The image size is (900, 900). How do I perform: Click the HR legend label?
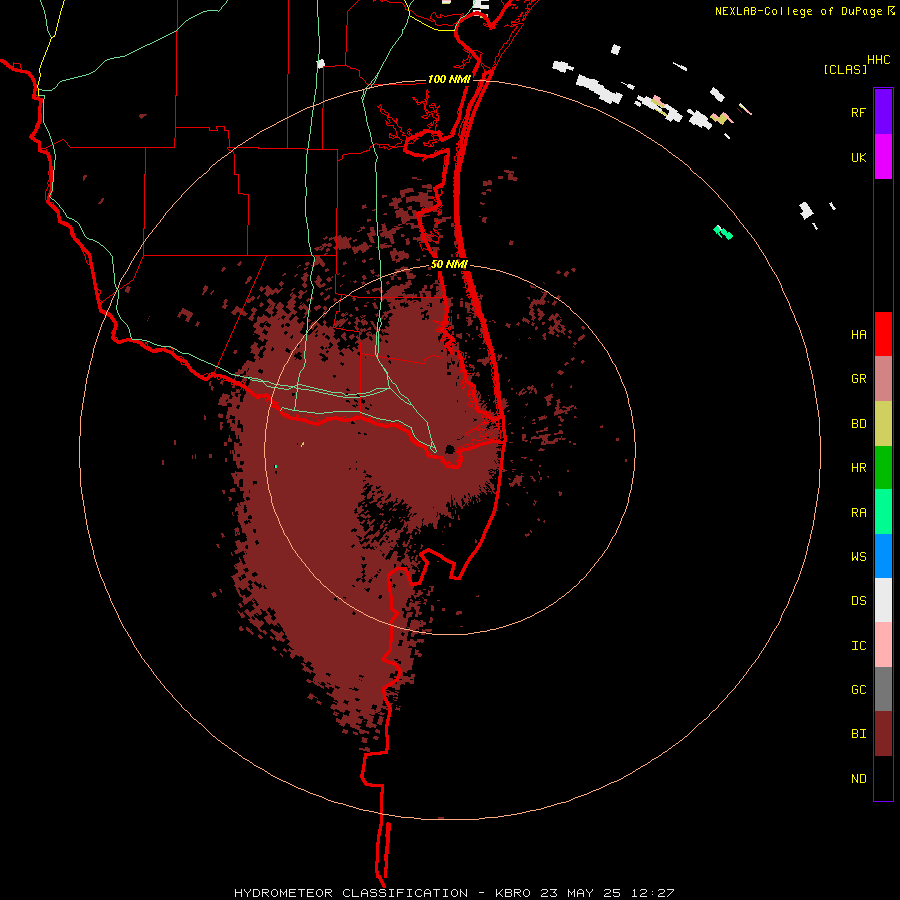tap(858, 468)
